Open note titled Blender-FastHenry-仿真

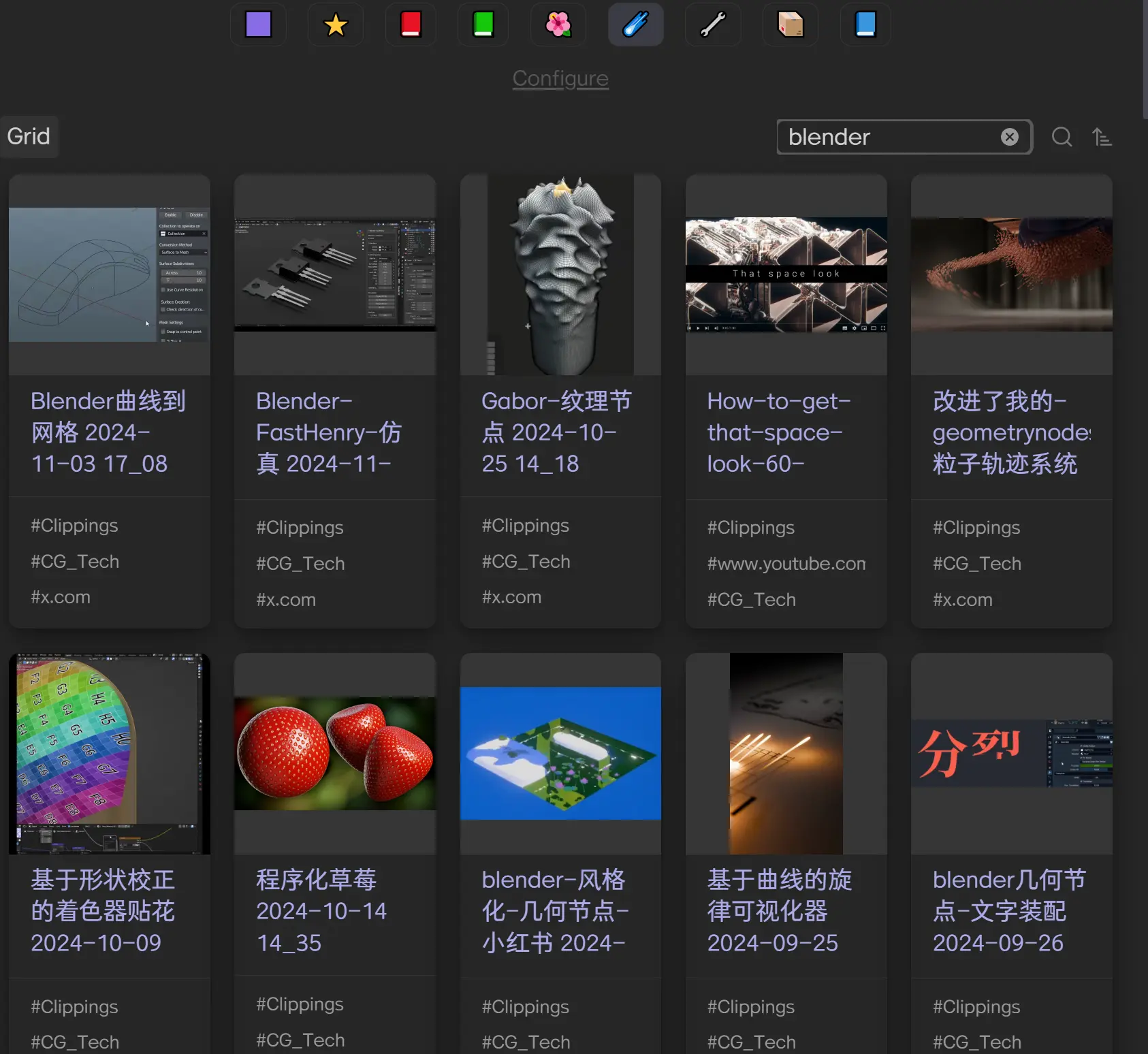(329, 432)
